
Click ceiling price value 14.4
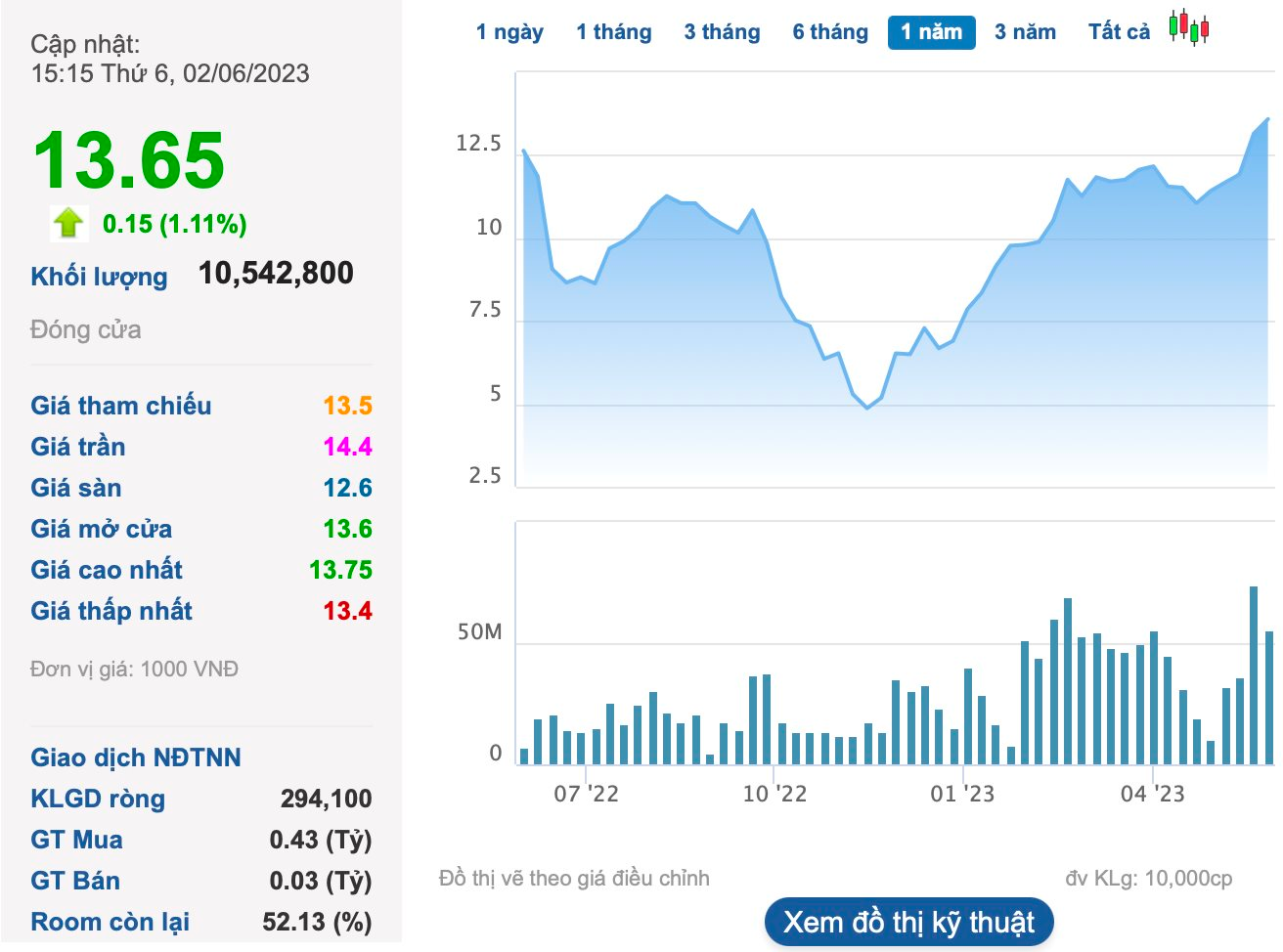click(348, 447)
